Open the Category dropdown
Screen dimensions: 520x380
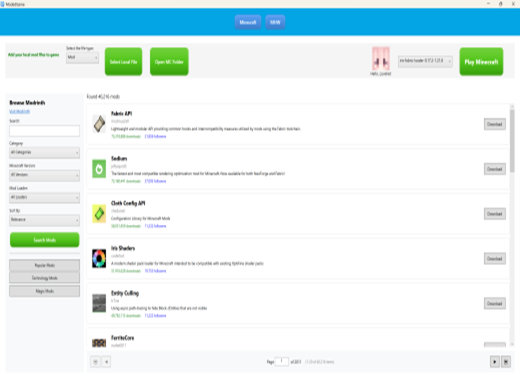coord(44,152)
